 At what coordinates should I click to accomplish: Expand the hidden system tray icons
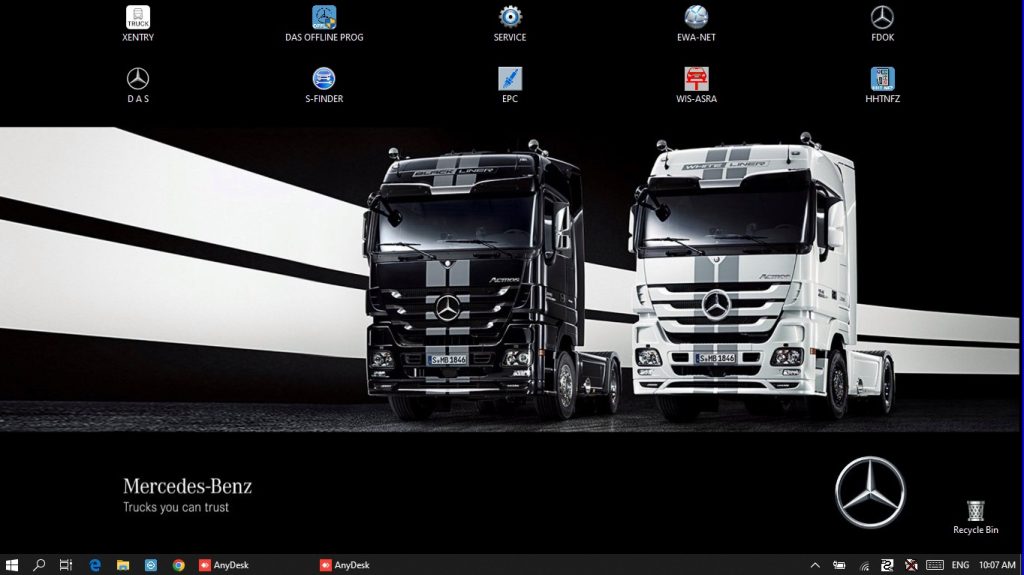point(815,565)
